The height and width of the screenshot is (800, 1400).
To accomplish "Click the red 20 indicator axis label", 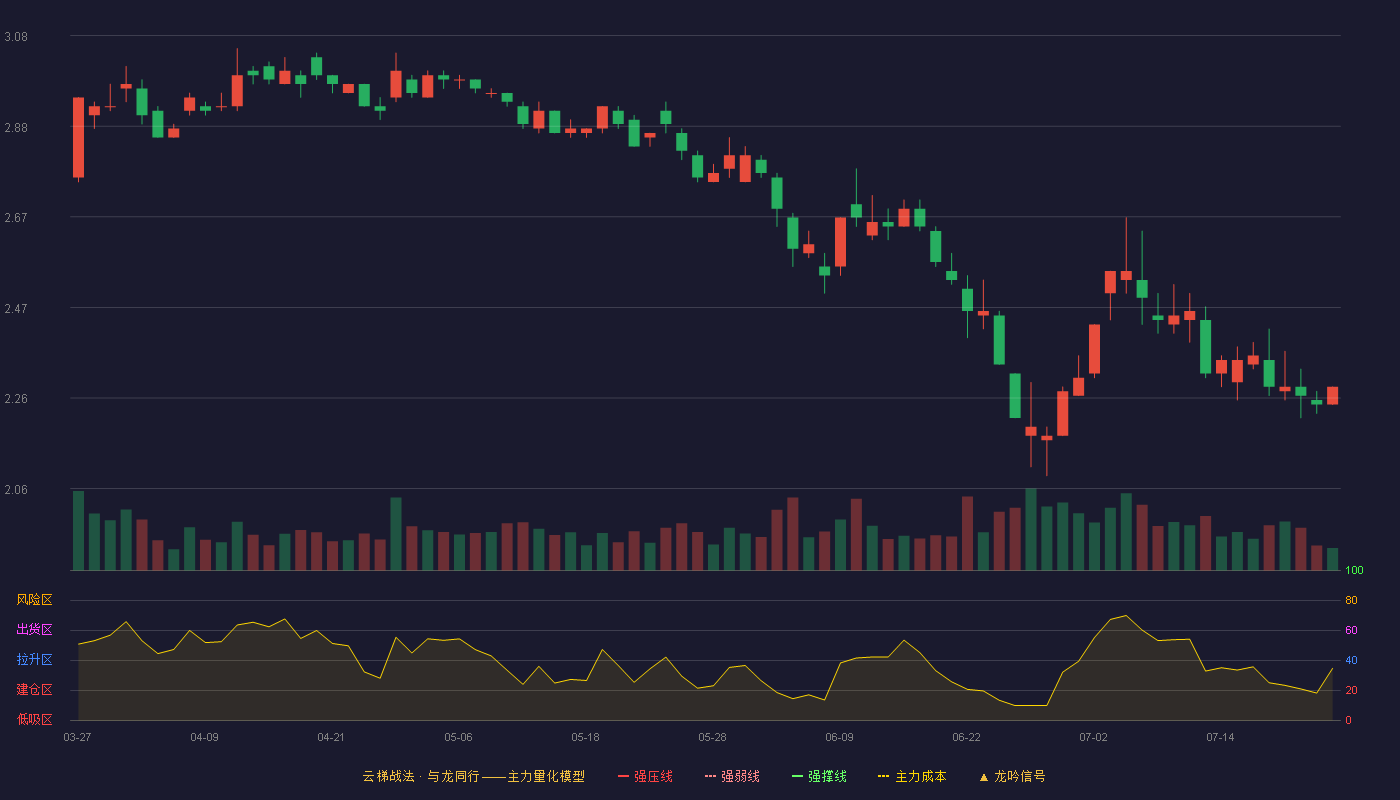I will [x=1351, y=690].
